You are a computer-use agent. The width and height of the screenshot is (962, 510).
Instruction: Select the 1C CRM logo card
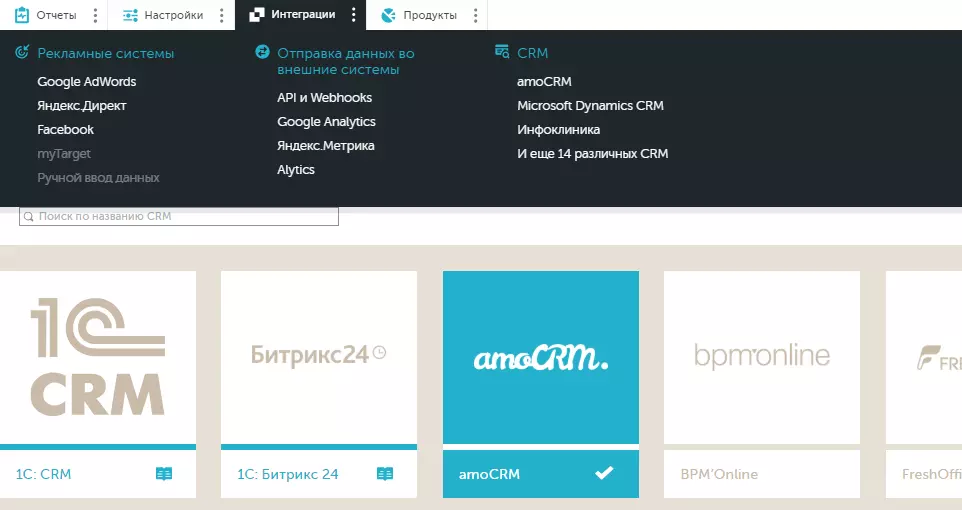[98, 357]
